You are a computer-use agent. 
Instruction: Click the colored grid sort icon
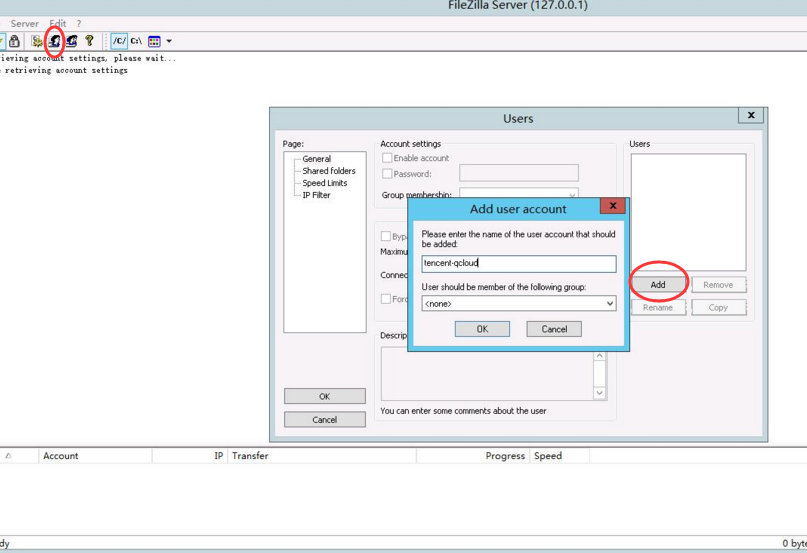(x=154, y=41)
